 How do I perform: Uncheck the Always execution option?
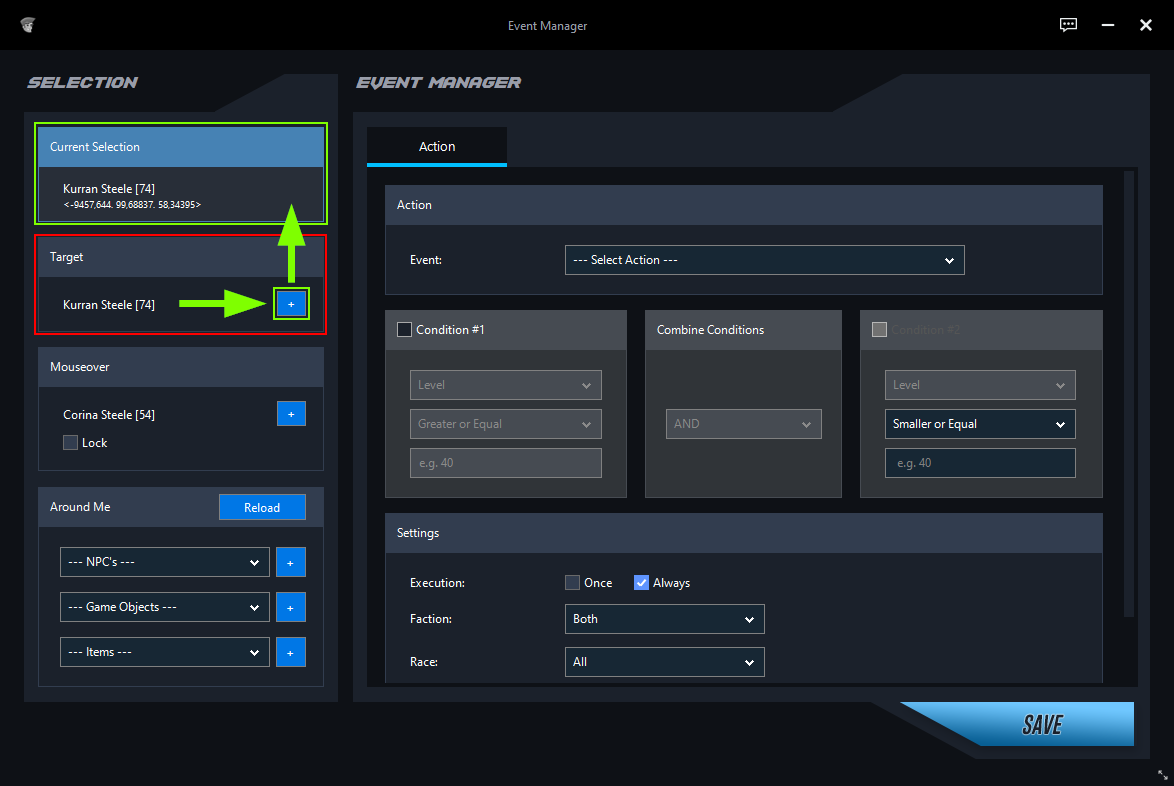642,583
